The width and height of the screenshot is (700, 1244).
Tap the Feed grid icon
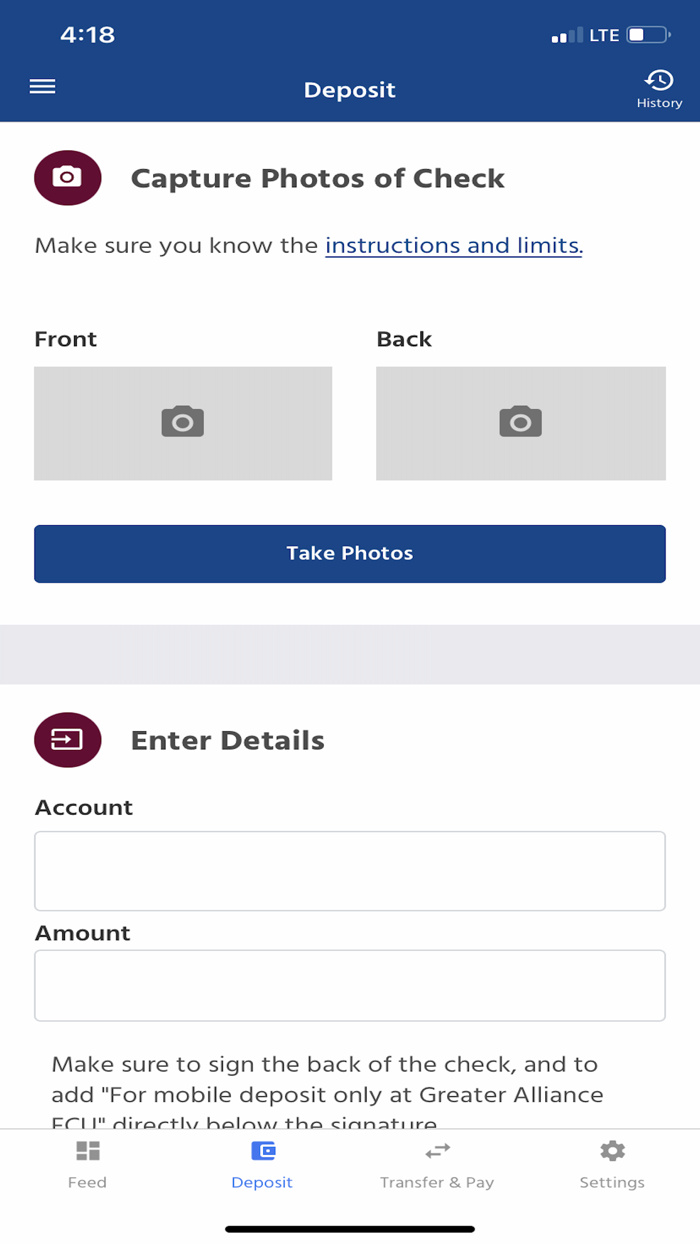88,1151
